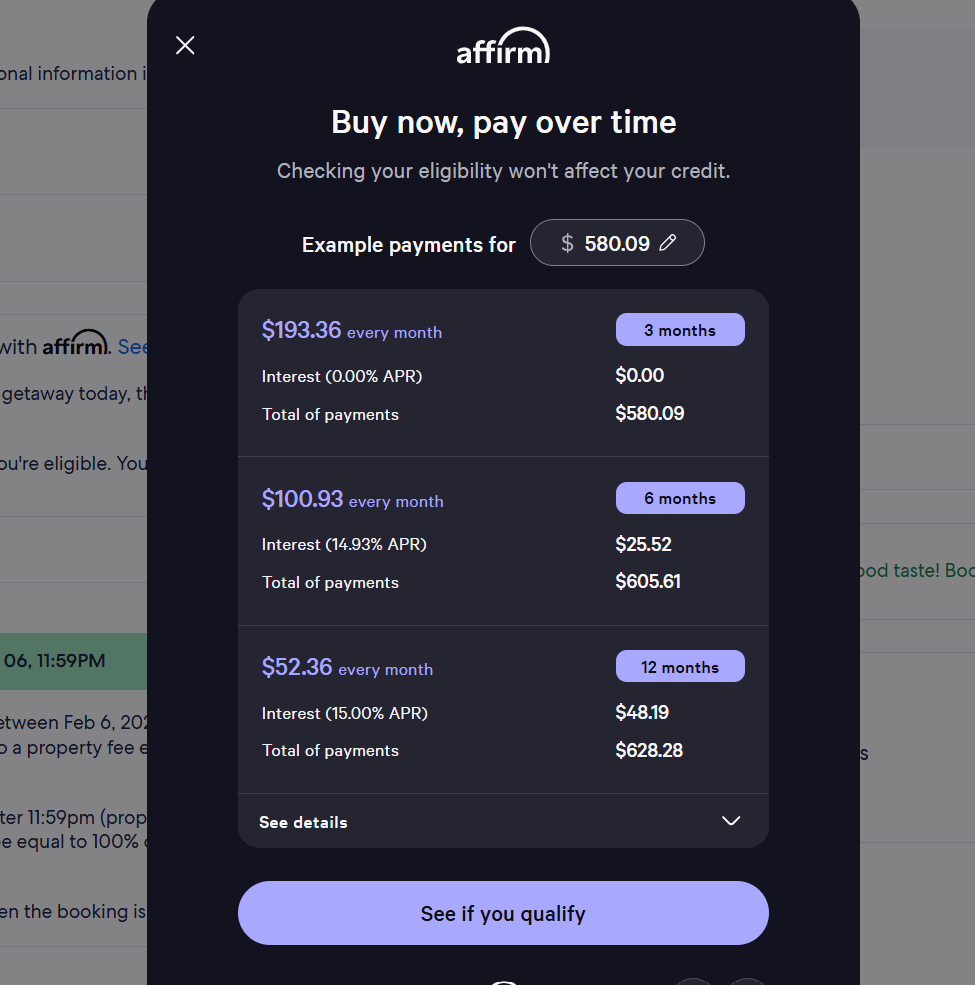Select the 12 months payment option
Image resolution: width=975 pixels, height=985 pixels.
(x=680, y=666)
